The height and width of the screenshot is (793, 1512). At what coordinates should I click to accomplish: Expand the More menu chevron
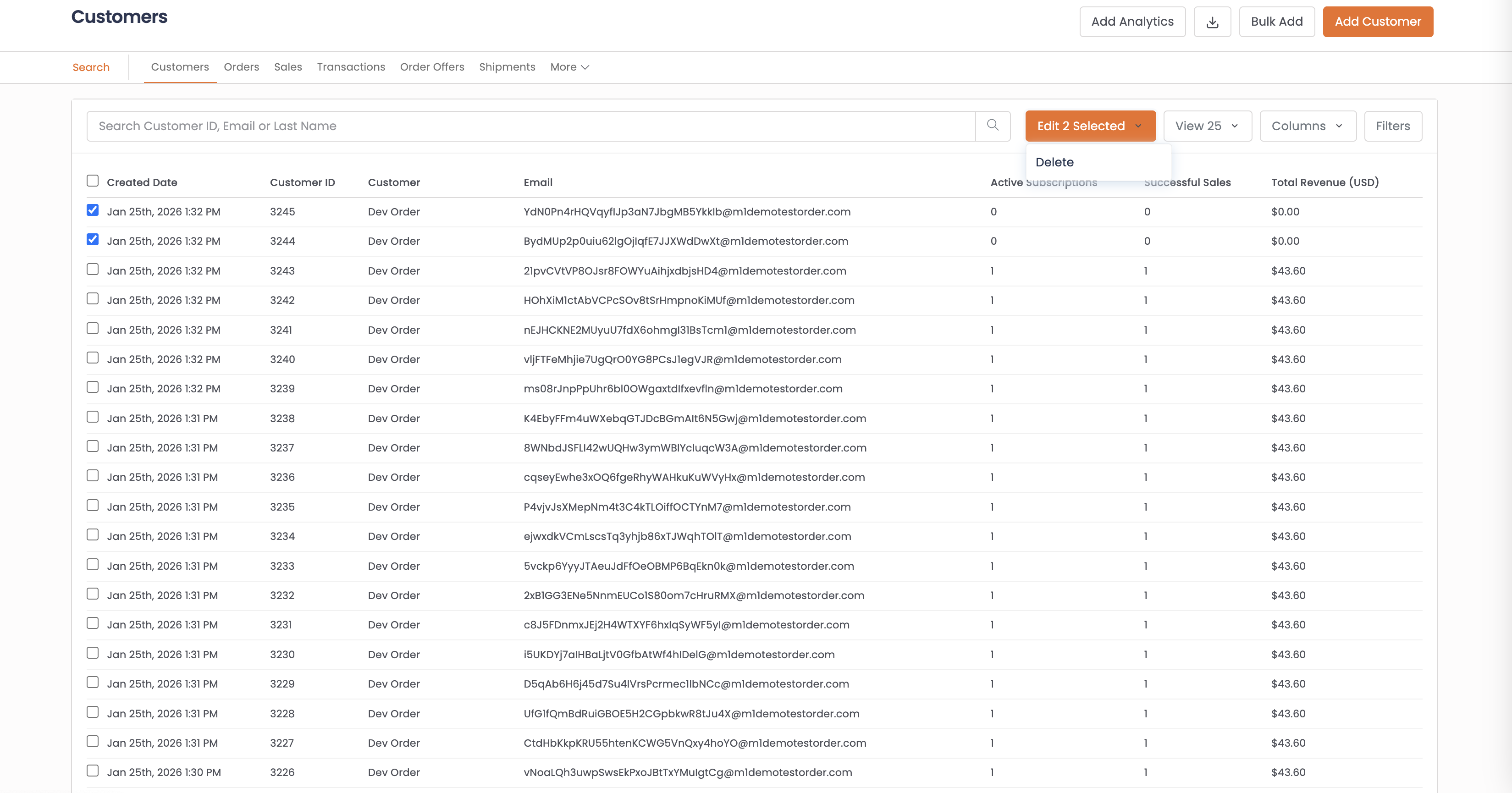585,67
